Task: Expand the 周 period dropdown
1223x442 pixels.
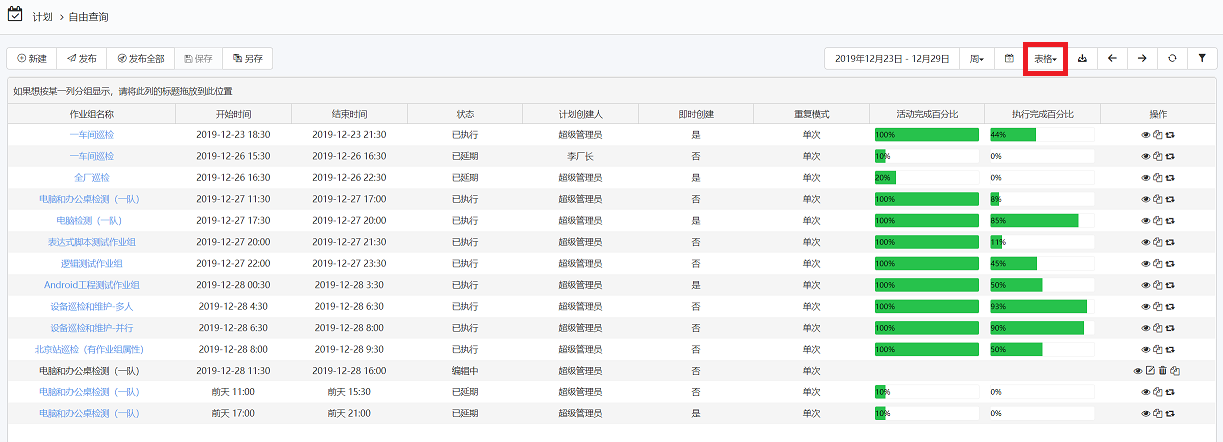Action: pos(976,59)
